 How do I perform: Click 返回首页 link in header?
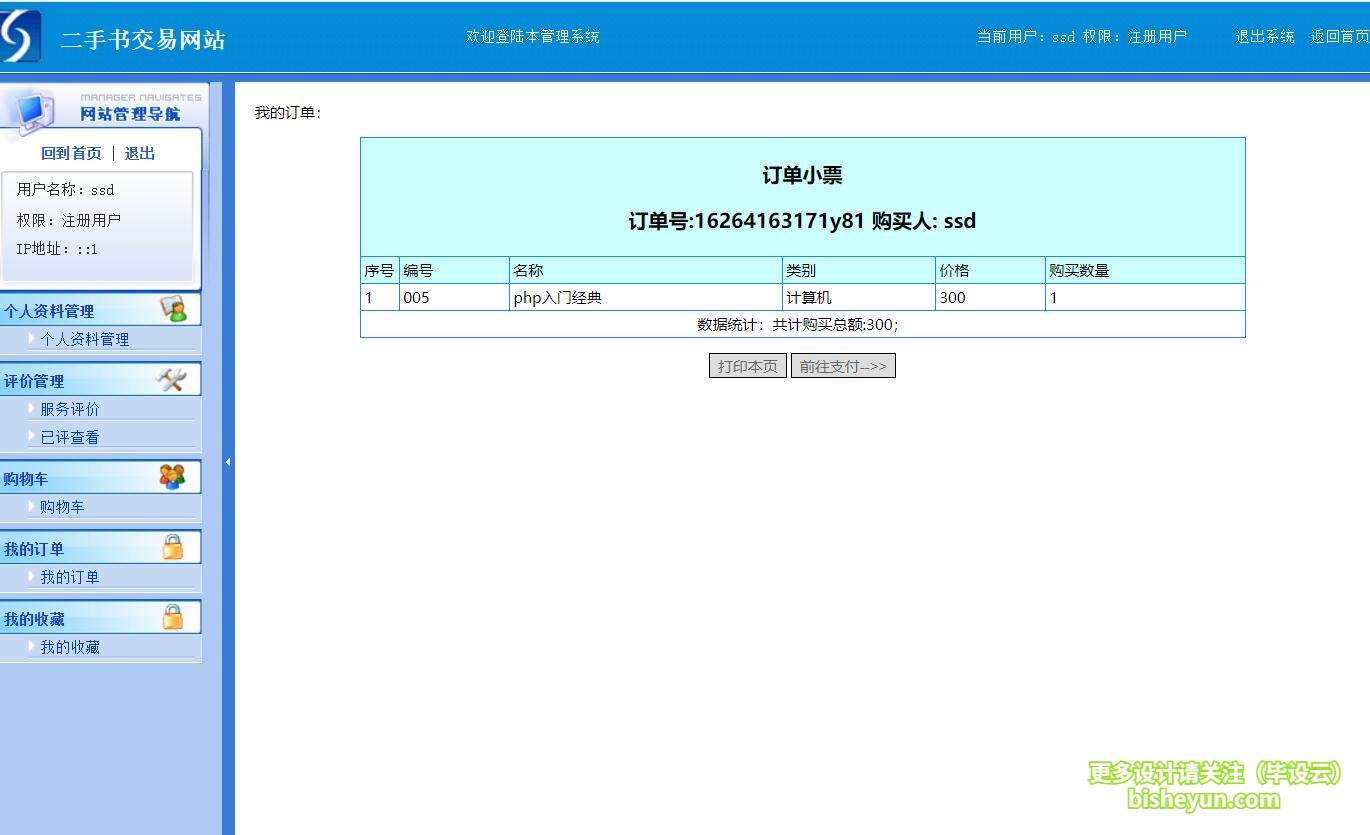tap(1340, 37)
